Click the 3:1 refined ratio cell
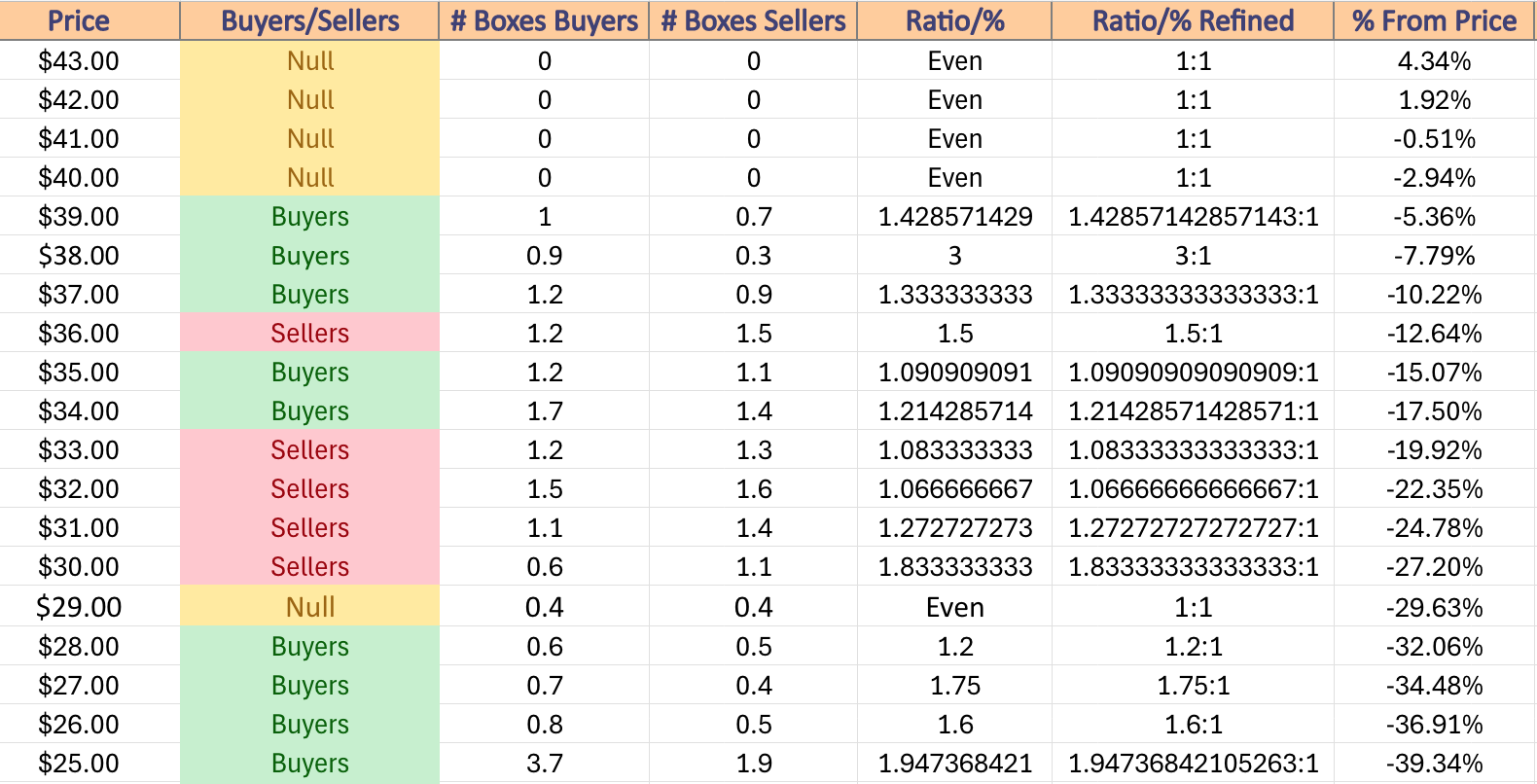Screen dimensions: 1537x784 point(1193,256)
